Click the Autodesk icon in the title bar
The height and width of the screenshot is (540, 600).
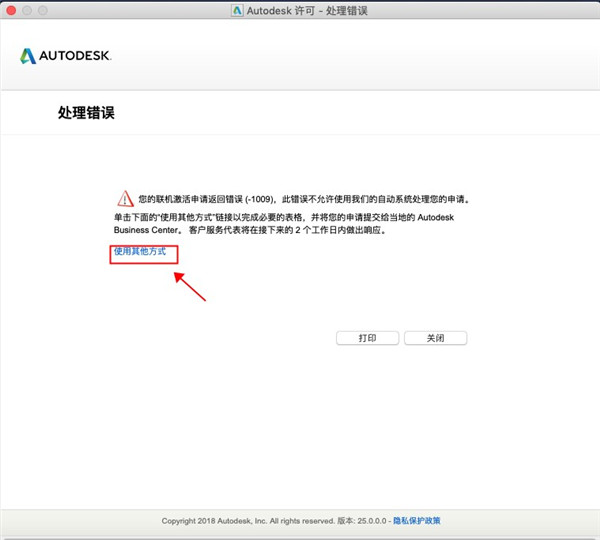coord(237,11)
